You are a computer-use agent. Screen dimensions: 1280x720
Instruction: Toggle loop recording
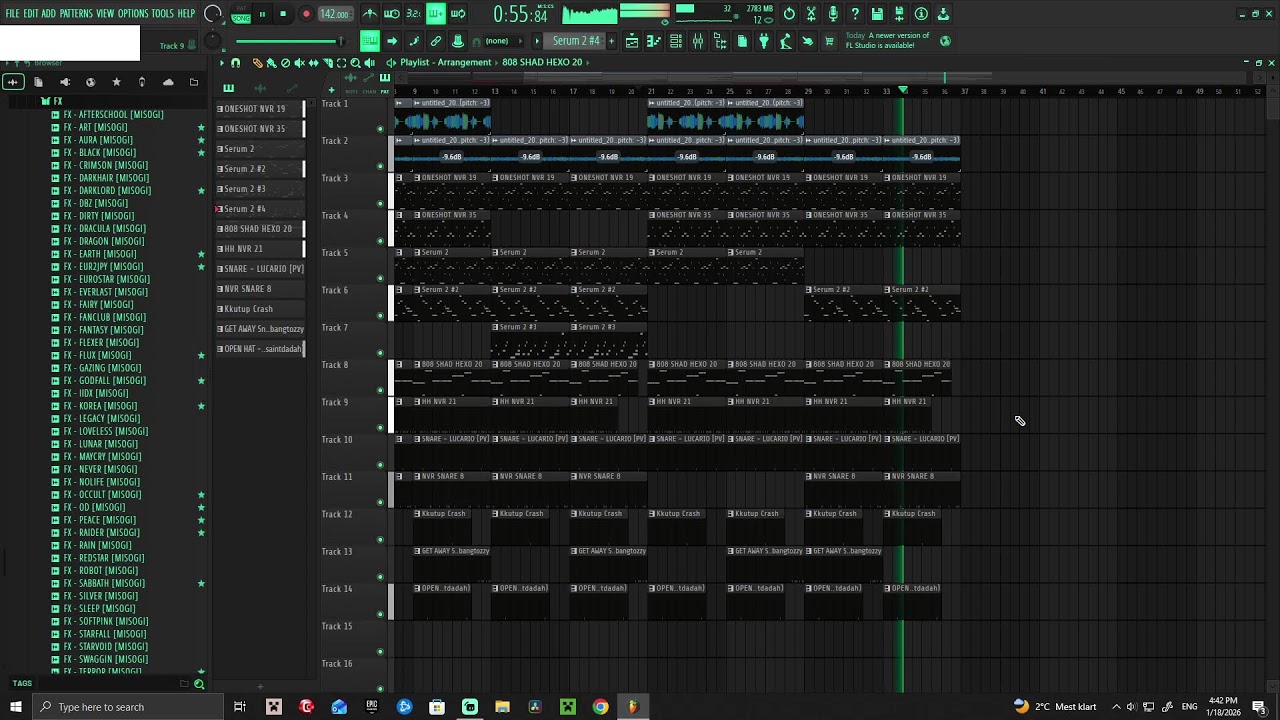tap(458, 14)
